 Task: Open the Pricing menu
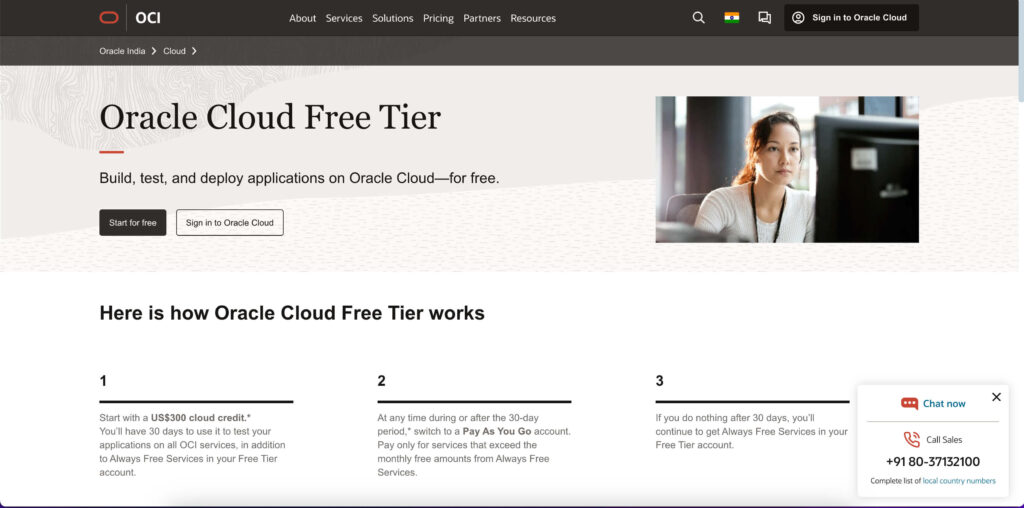438,18
